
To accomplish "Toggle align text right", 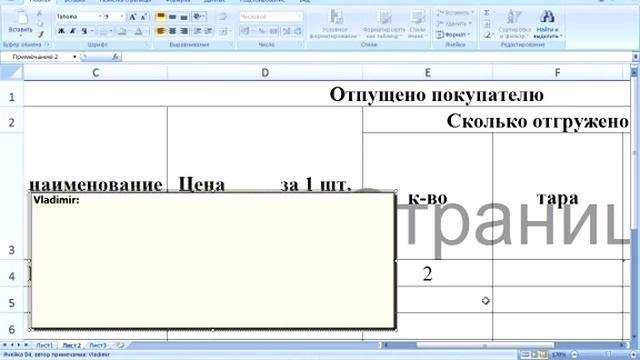I will click(x=184, y=31).
